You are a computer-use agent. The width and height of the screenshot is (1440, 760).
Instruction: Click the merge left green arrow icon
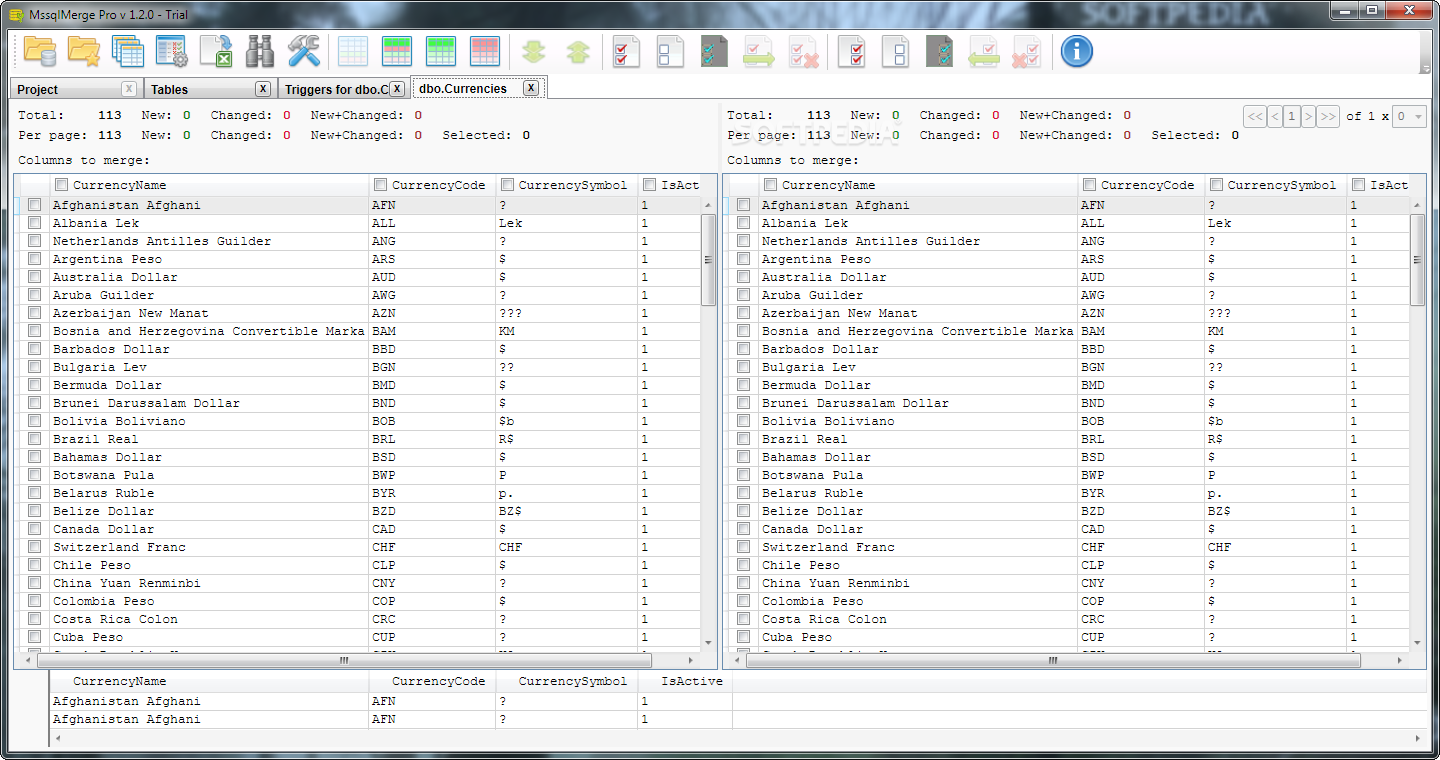click(x=984, y=51)
